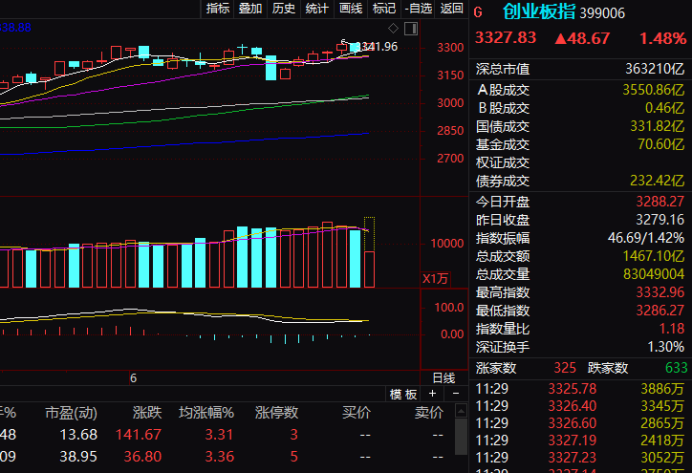Click the 市盈 cell 38.95
The height and width of the screenshot is (474, 693).
pyautogui.click(x=78, y=456)
